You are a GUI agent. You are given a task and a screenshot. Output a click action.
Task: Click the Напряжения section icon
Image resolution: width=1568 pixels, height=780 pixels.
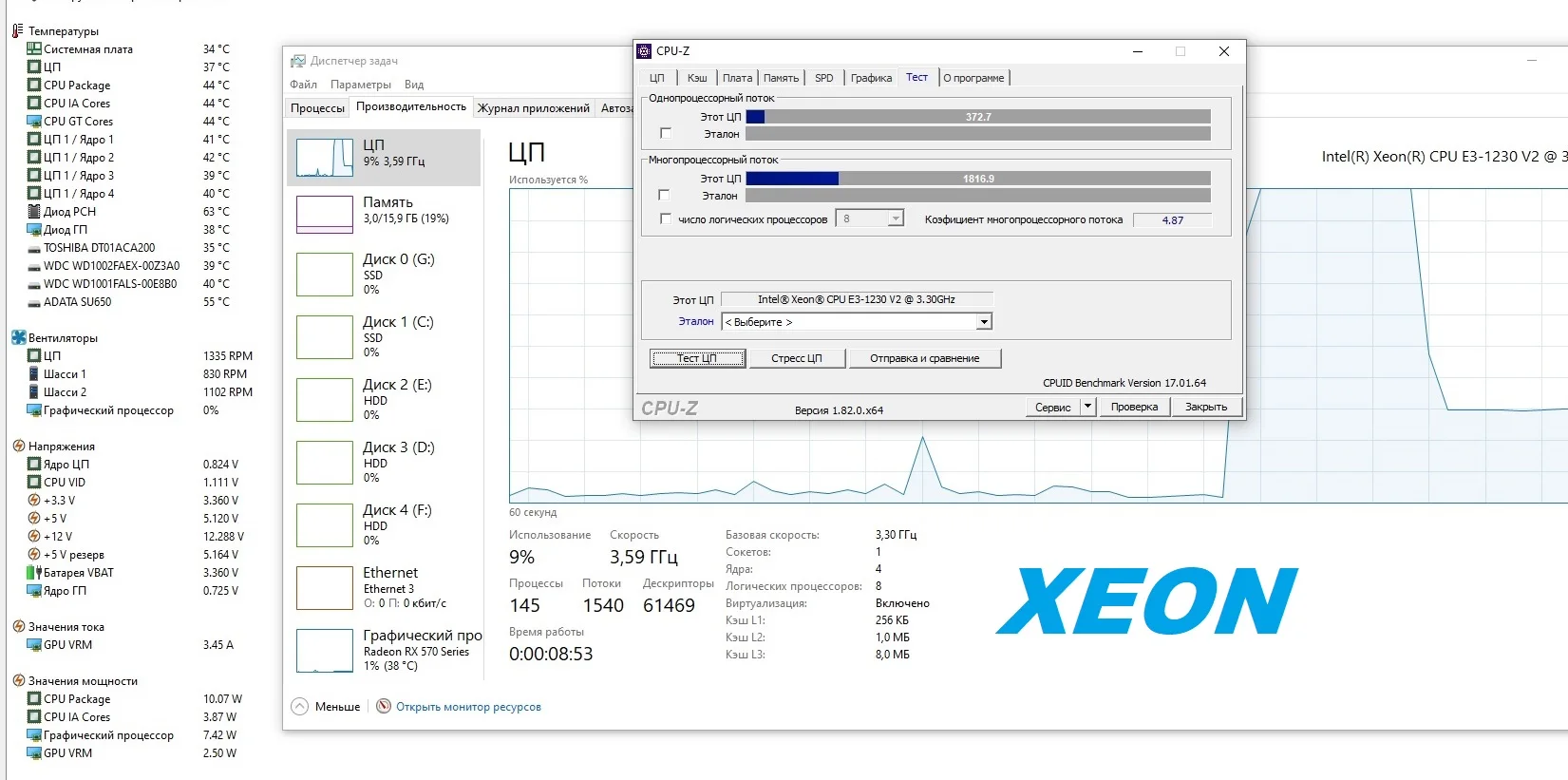click(18, 446)
